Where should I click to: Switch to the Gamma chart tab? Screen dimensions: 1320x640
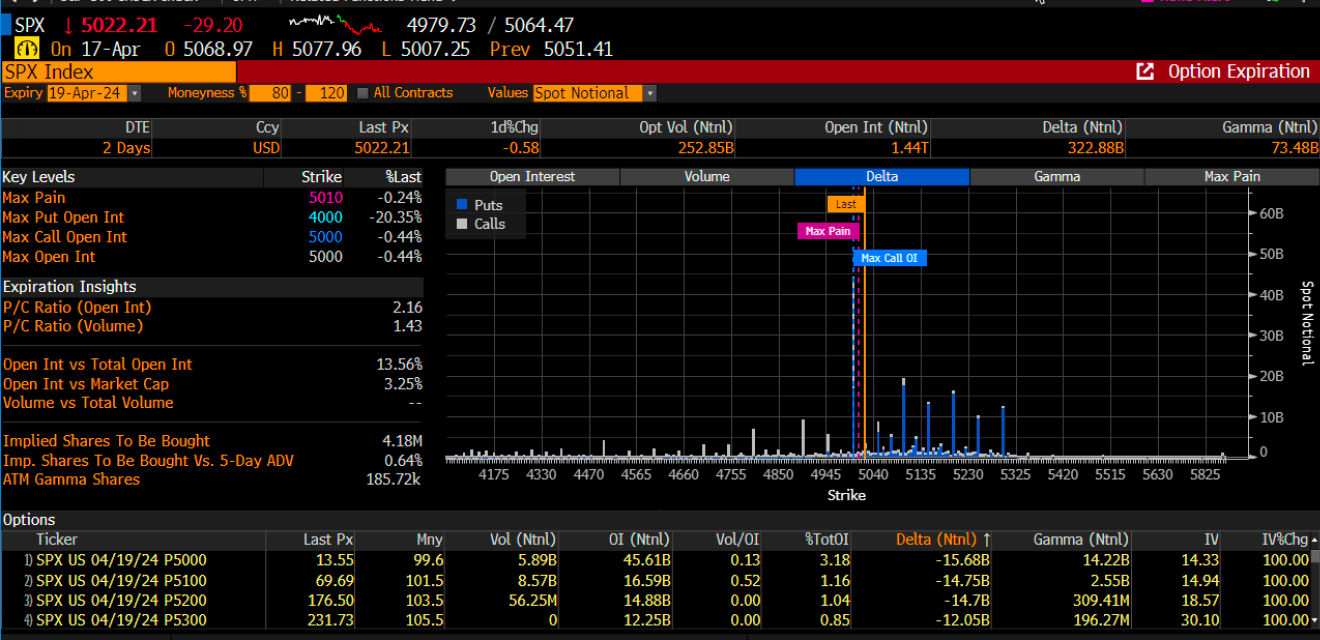(1056, 177)
